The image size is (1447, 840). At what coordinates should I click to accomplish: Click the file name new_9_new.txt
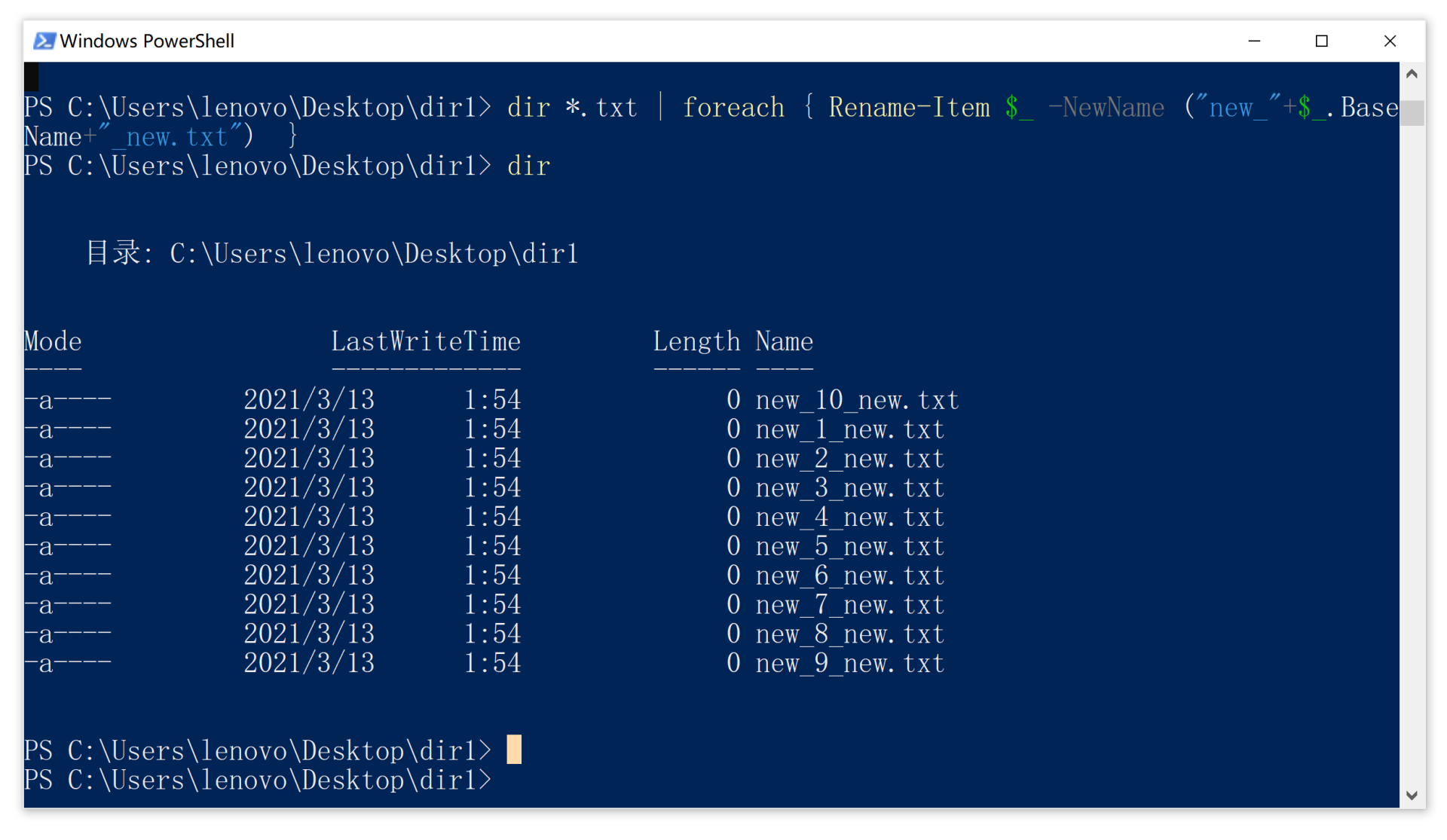pos(849,664)
